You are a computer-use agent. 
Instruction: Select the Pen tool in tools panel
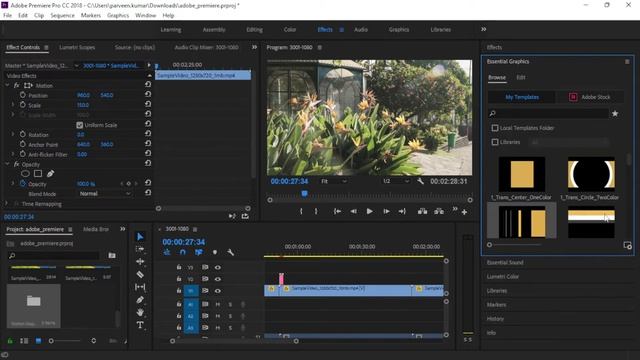pyautogui.click(x=140, y=300)
